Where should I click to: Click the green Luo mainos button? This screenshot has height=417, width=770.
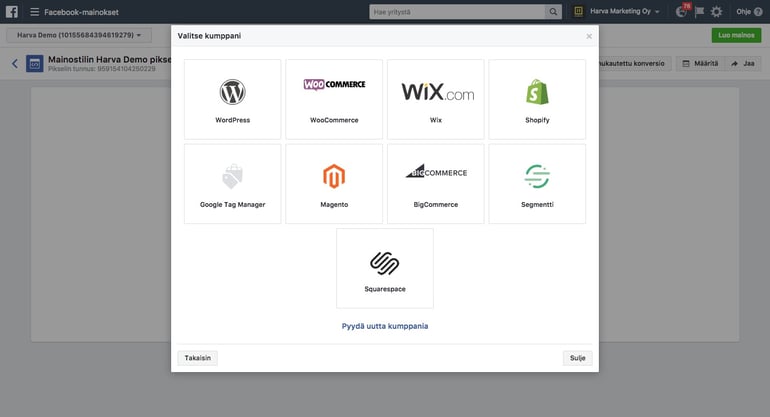736,35
